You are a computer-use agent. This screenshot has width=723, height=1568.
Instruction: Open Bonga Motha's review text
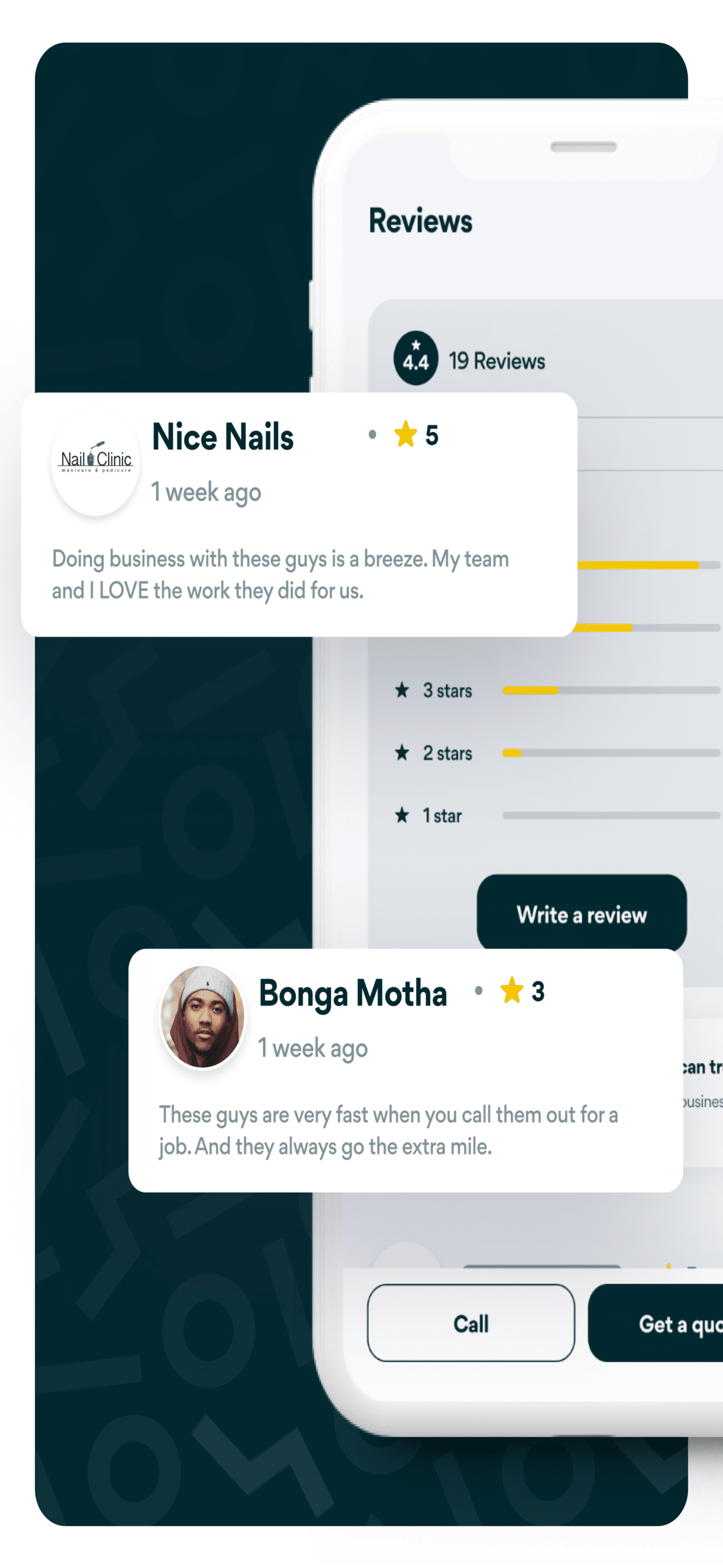pos(389,1131)
